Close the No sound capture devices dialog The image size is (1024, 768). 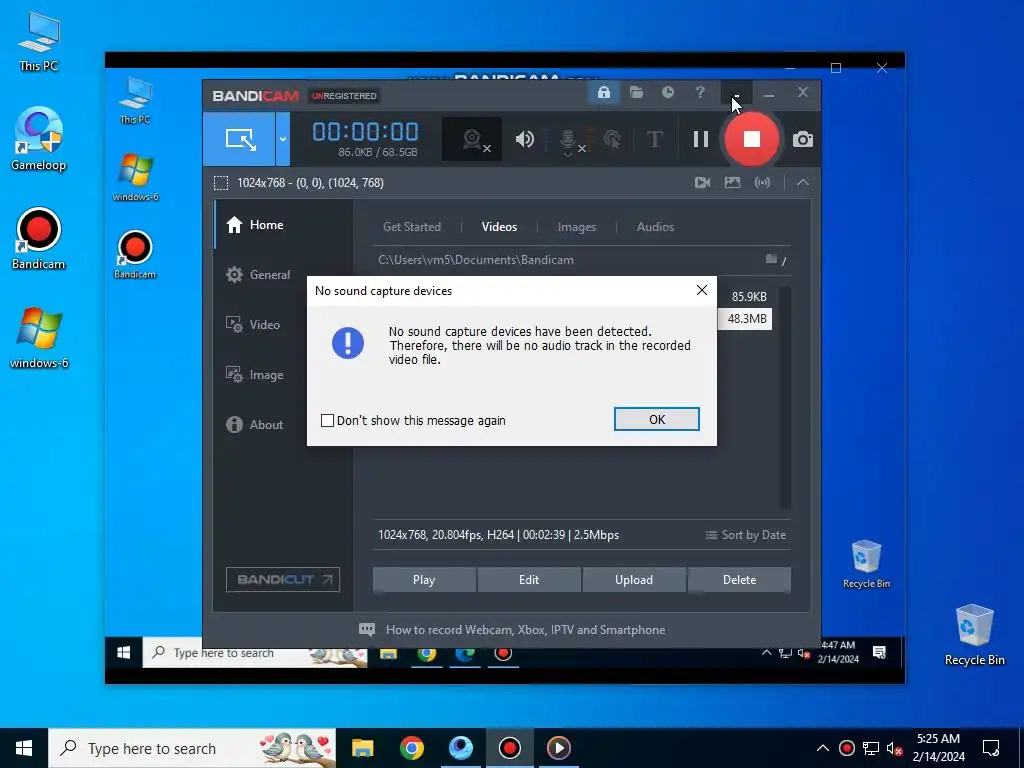click(x=701, y=290)
